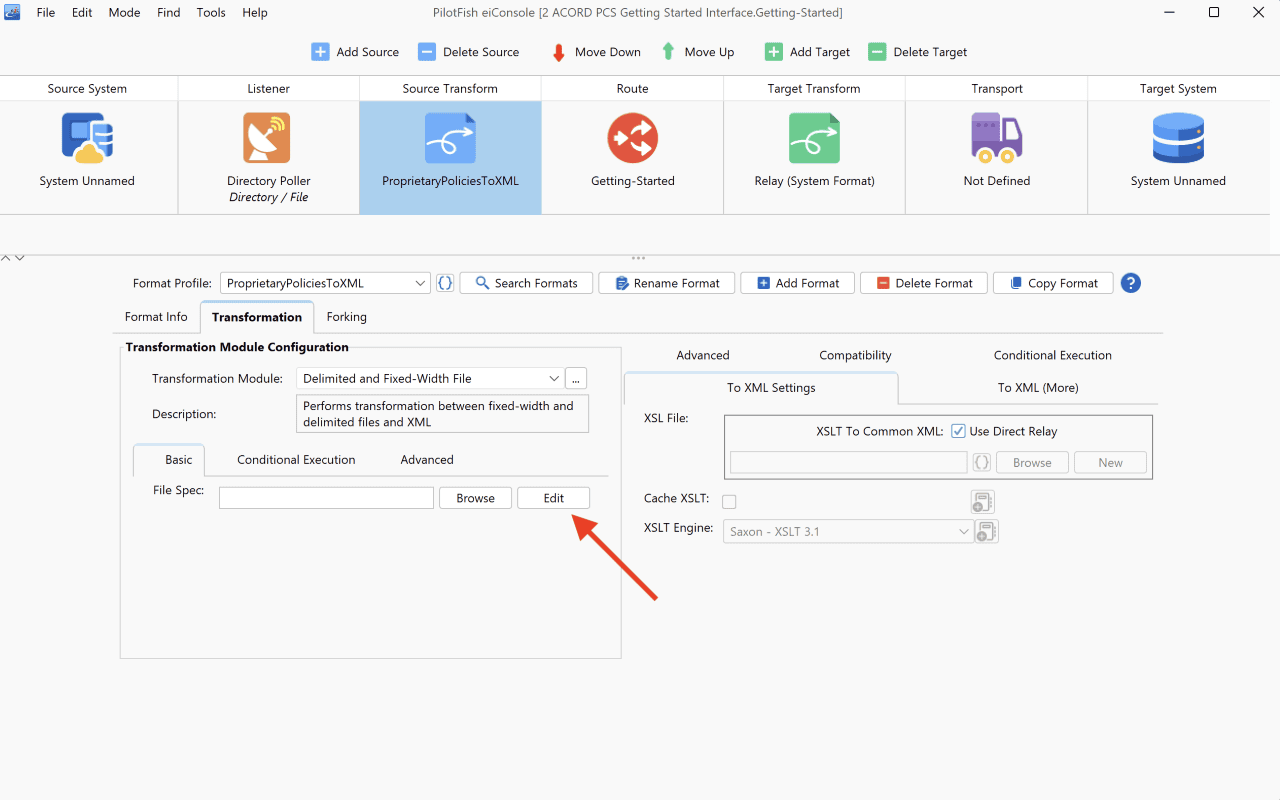Click into the File Spec input field
This screenshot has width=1280, height=800.
coord(326,498)
